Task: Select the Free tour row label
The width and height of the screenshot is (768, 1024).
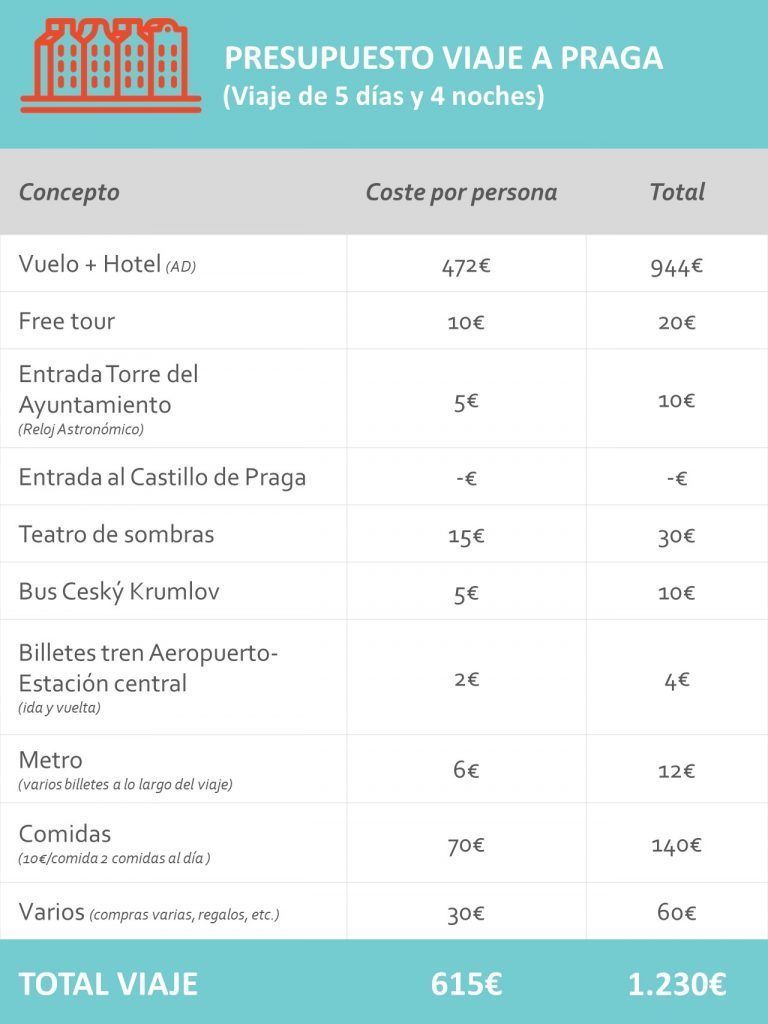Action: (67, 321)
